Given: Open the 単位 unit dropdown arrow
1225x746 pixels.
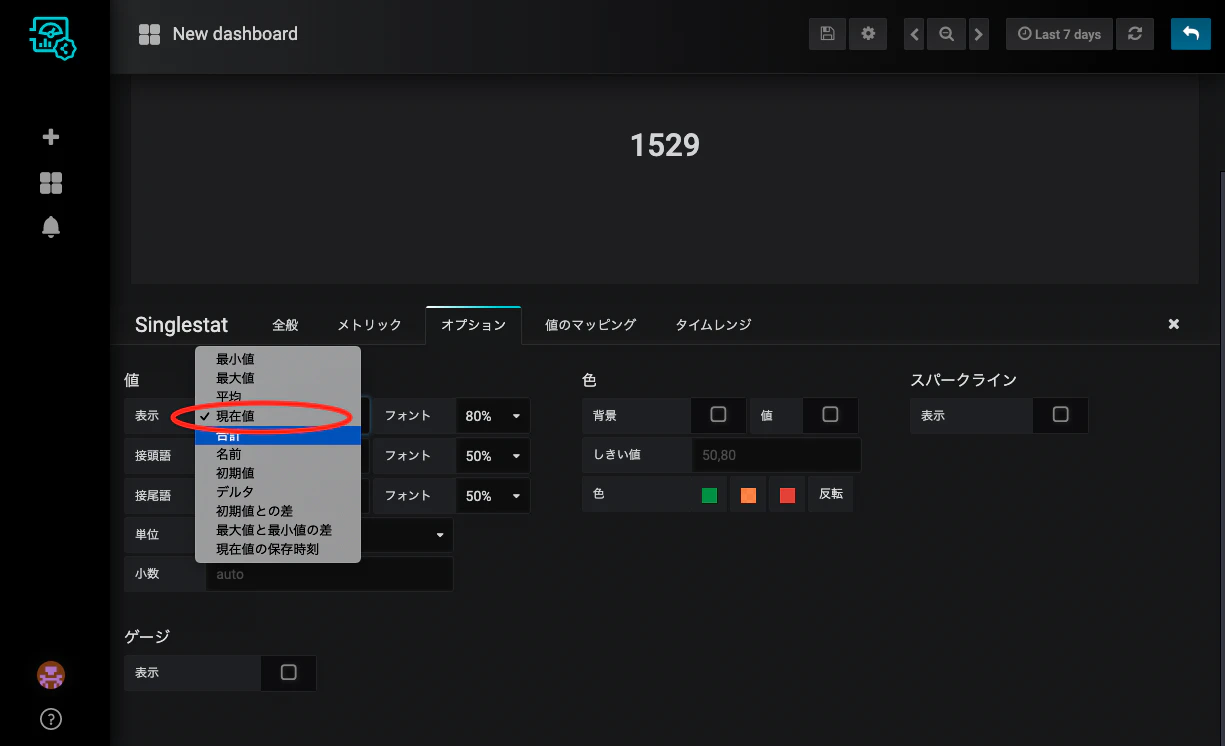Looking at the screenshot, I should click(x=439, y=535).
